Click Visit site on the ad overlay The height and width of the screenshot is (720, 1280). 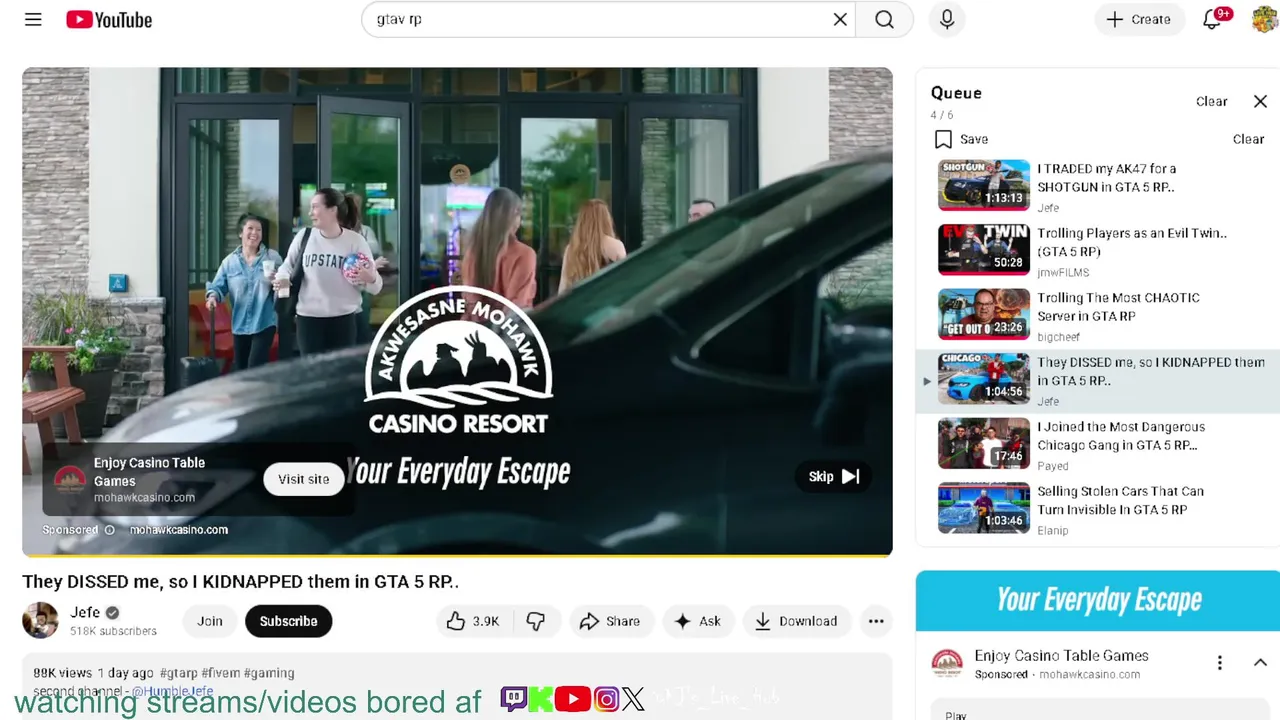(303, 479)
